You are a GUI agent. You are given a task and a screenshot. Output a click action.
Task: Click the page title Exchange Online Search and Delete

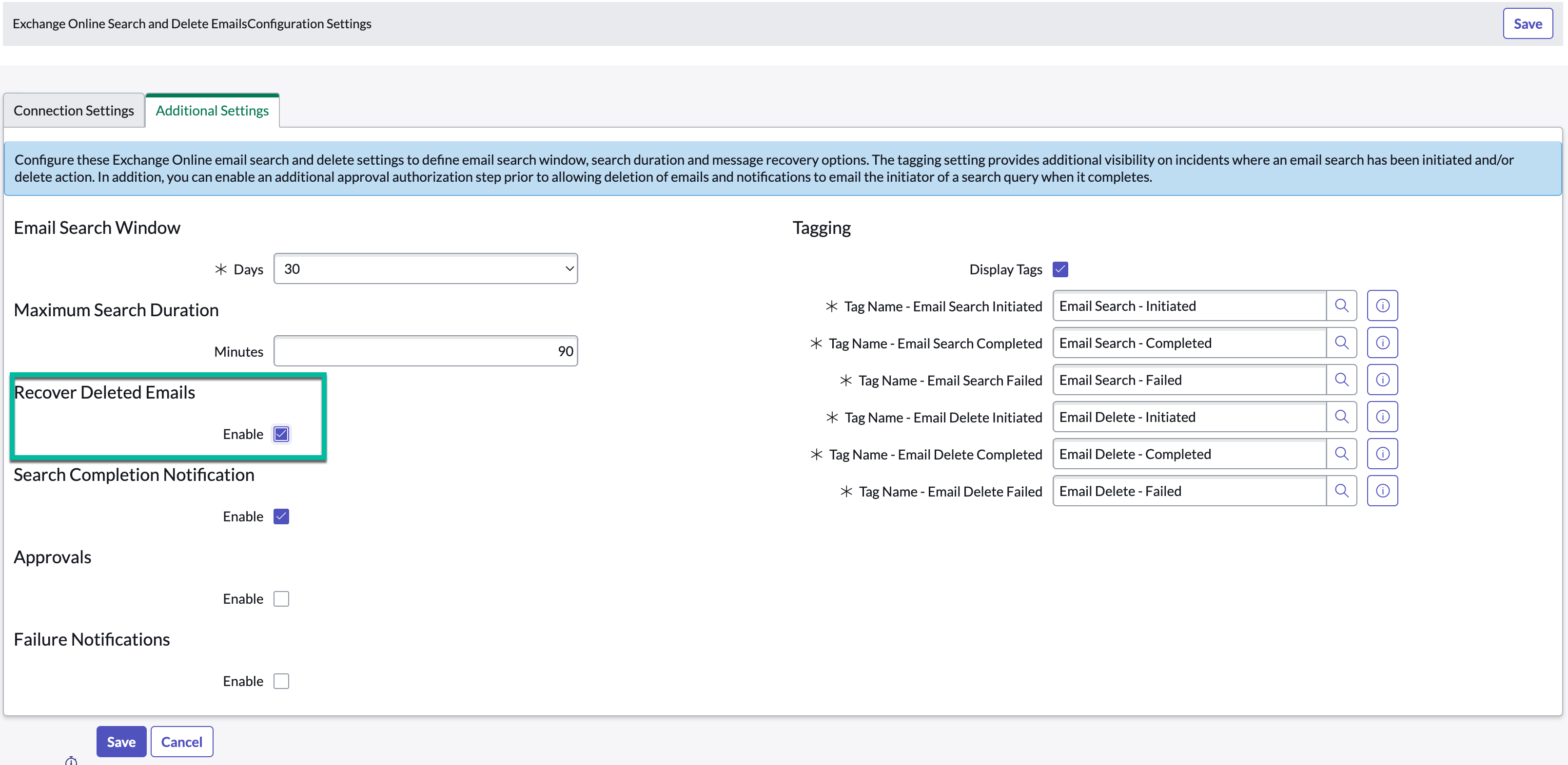192,24
